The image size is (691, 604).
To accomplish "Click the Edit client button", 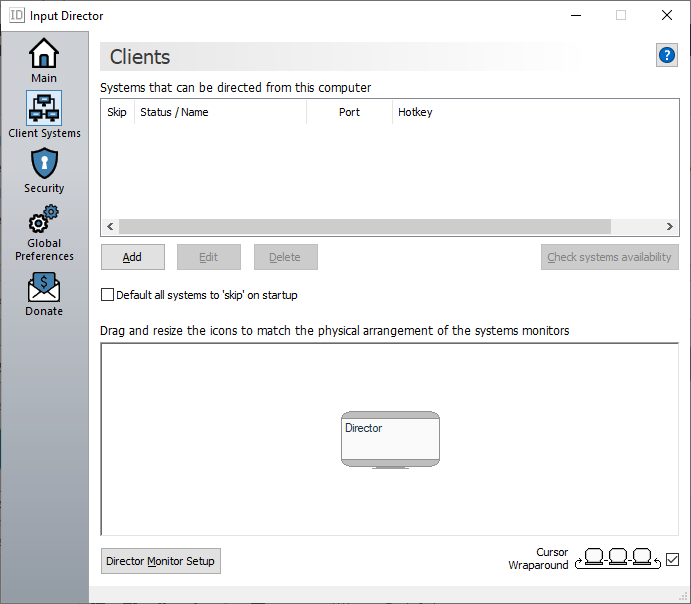I will click(x=209, y=257).
